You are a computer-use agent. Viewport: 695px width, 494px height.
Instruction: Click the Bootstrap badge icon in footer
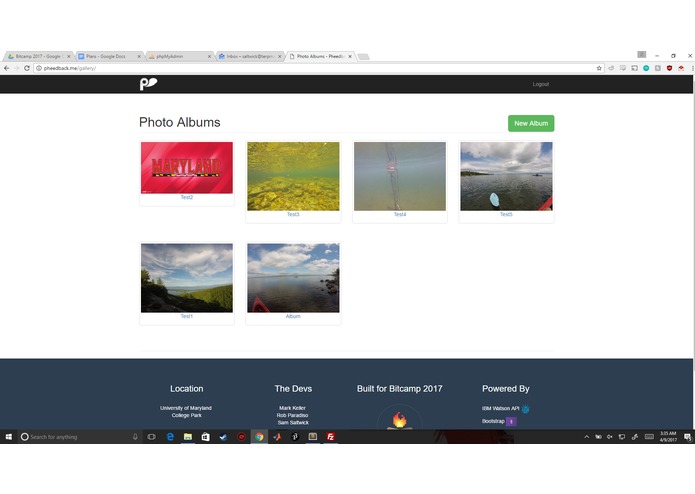511,421
